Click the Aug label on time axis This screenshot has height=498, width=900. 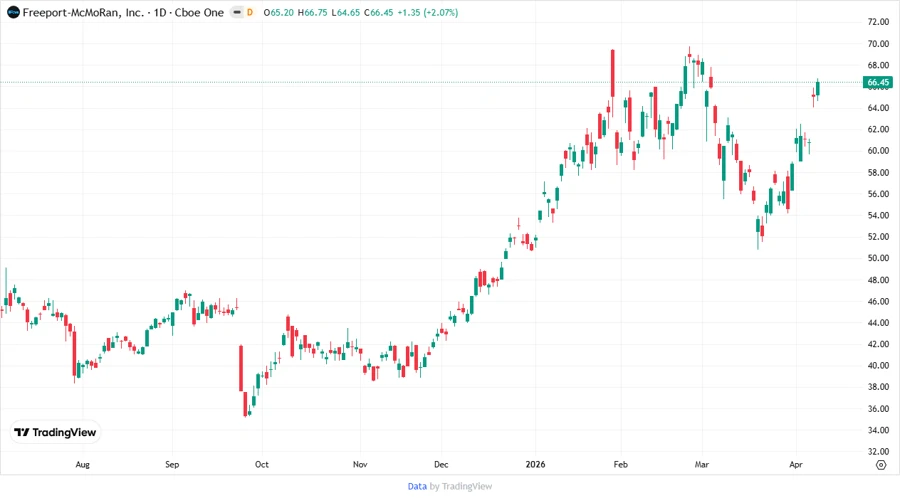pyautogui.click(x=83, y=464)
